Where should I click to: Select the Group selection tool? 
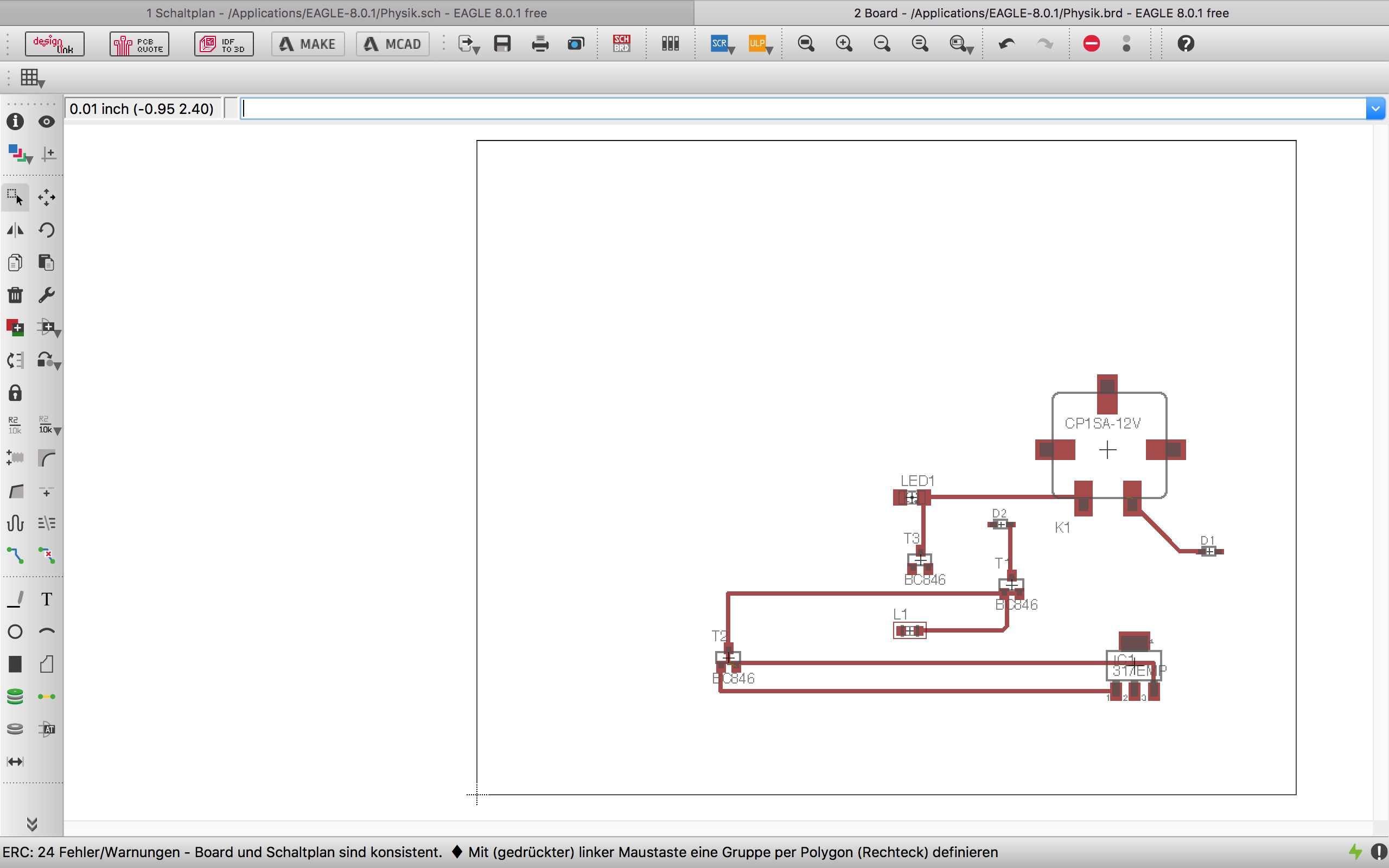[x=15, y=197]
